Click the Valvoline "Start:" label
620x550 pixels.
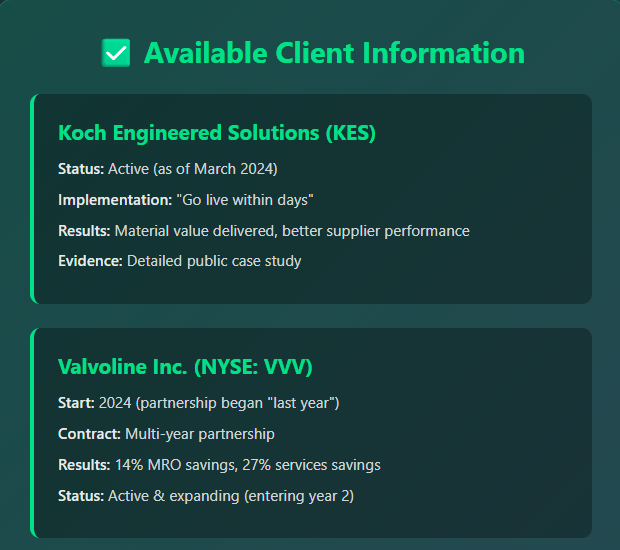(x=76, y=402)
